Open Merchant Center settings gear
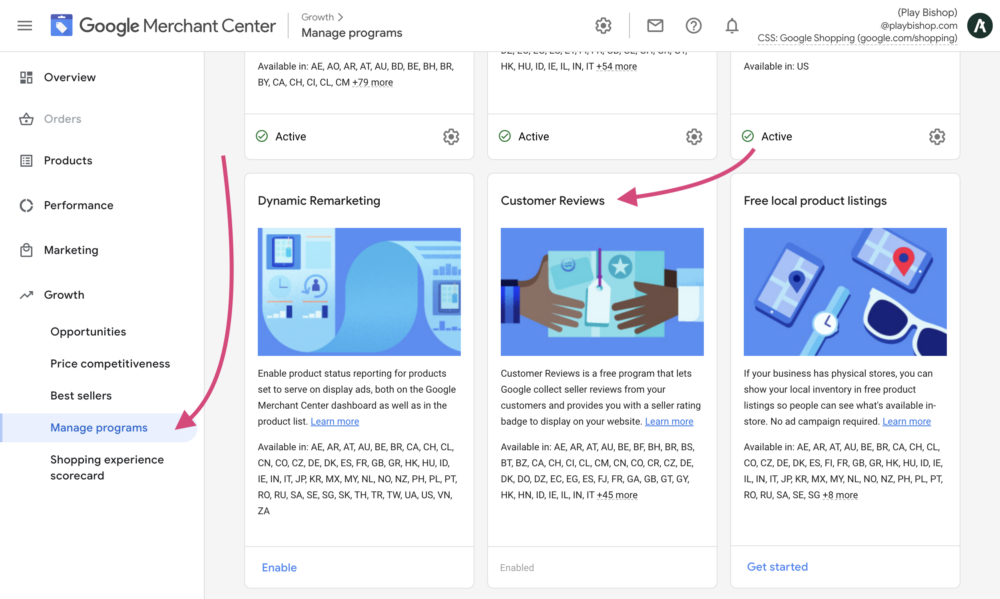 point(603,26)
